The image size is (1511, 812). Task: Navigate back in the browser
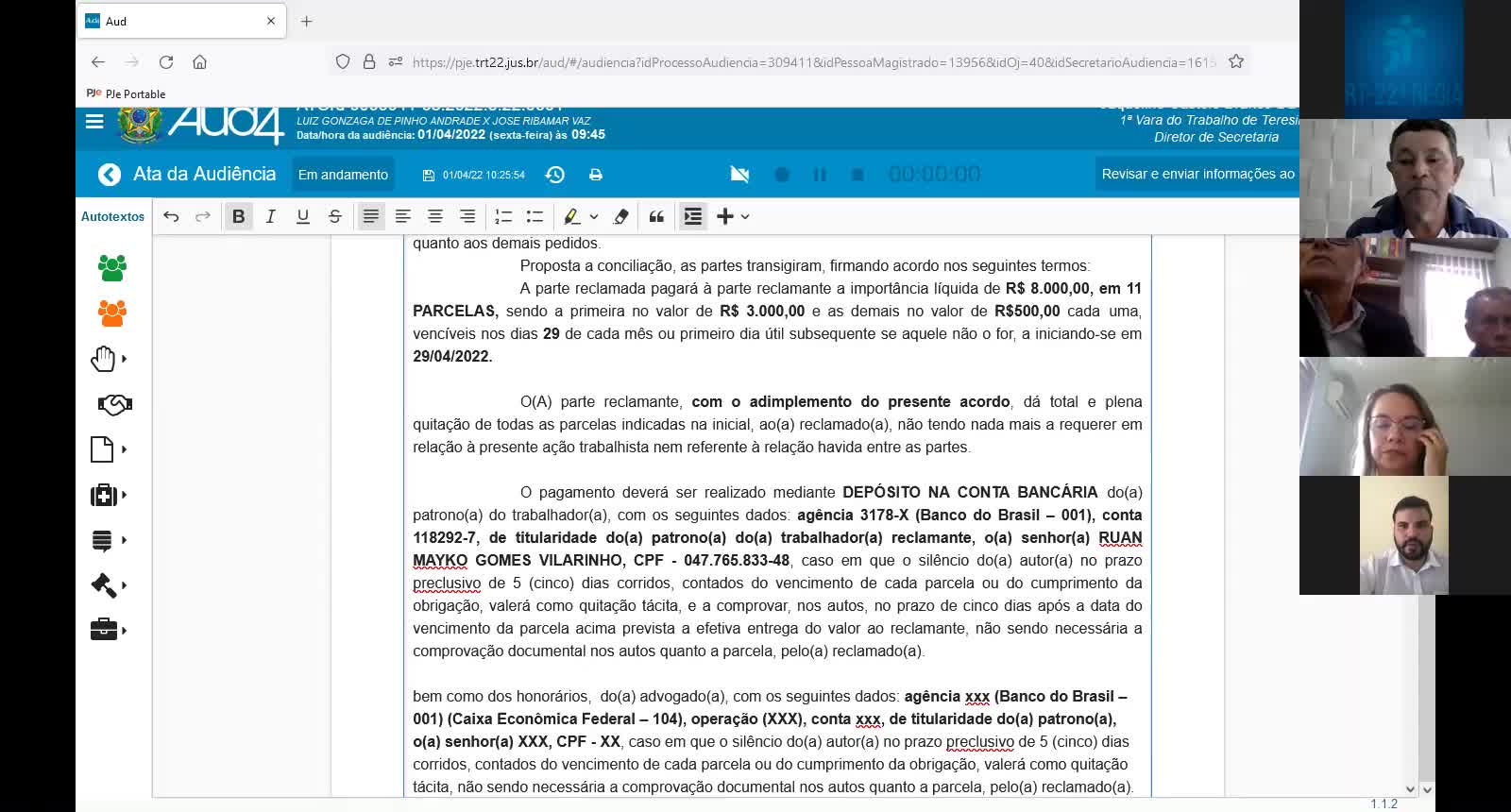(x=98, y=62)
